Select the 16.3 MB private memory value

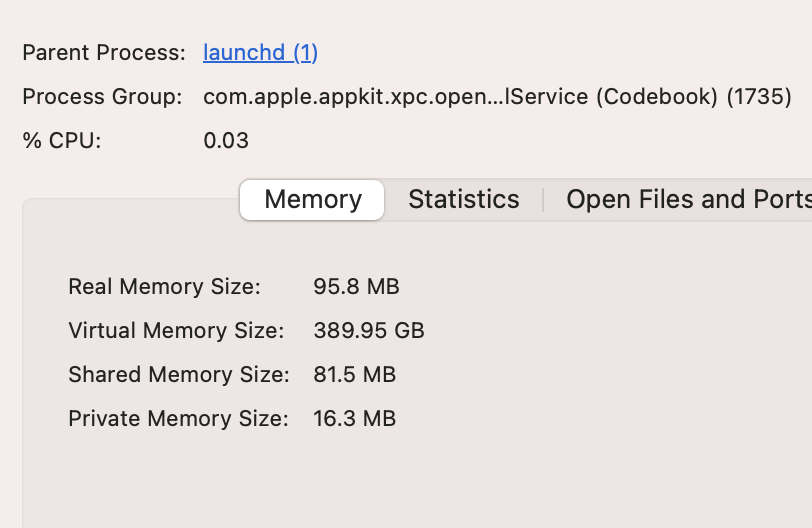pyautogui.click(x=355, y=419)
